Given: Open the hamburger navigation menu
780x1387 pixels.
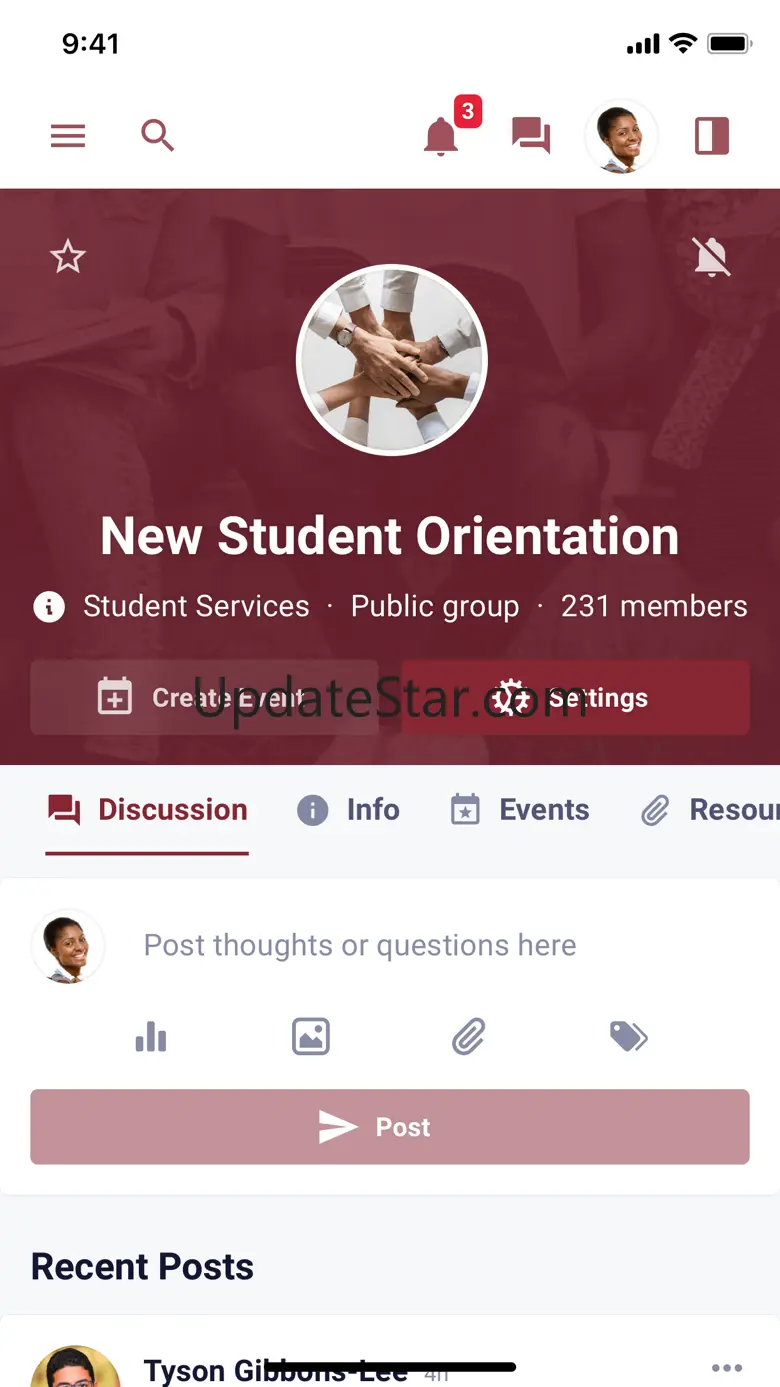Looking at the screenshot, I should click(68, 135).
